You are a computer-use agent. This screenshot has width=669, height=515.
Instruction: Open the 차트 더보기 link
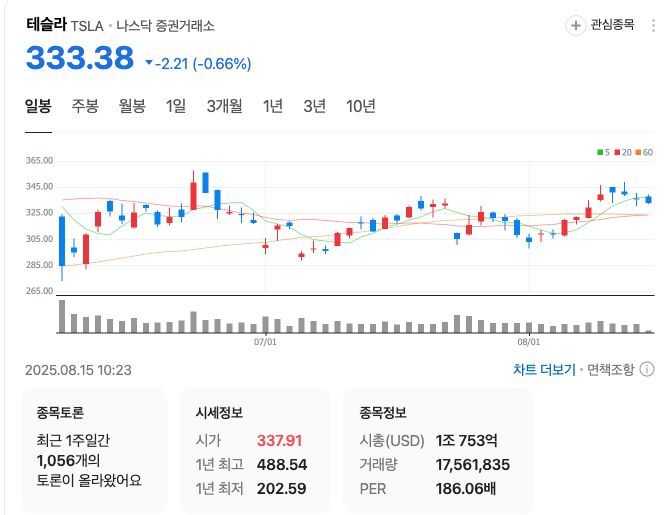click(x=544, y=369)
